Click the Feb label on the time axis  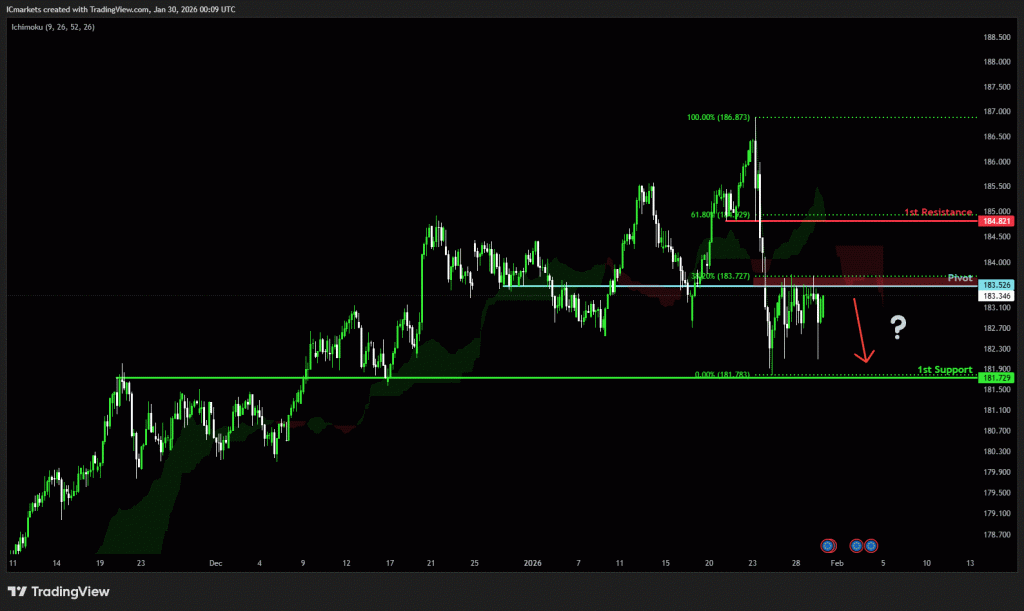[837, 563]
